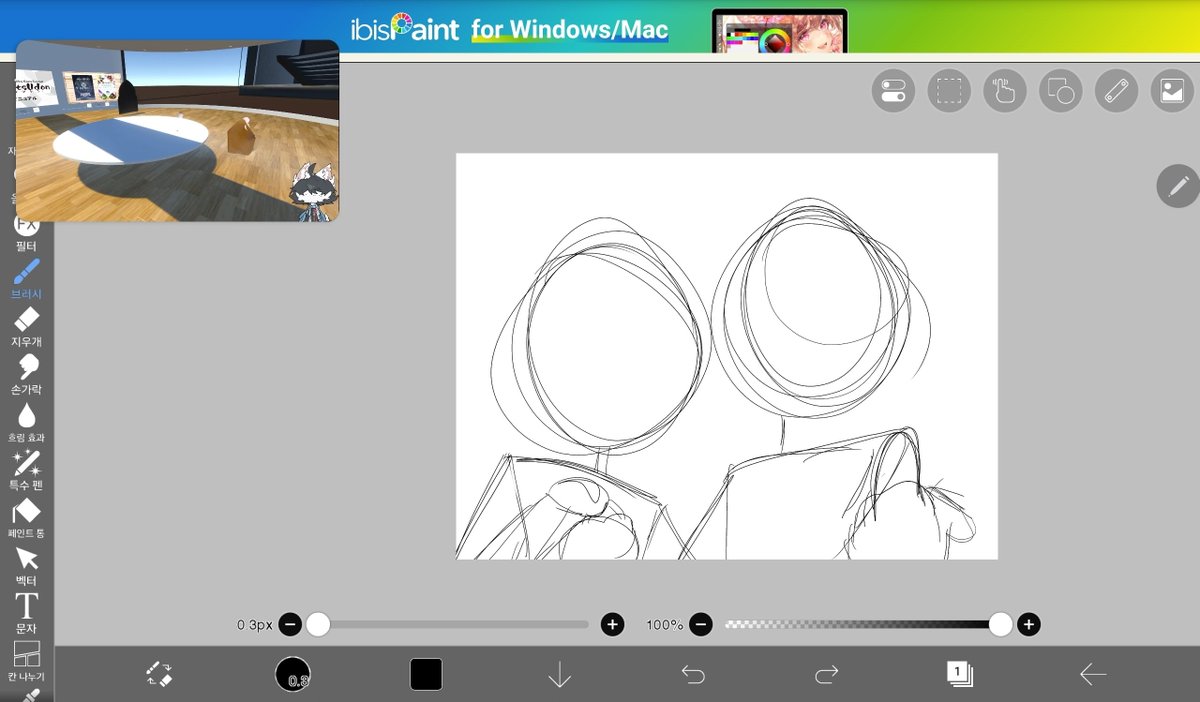Open the layers panel

click(x=960, y=674)
